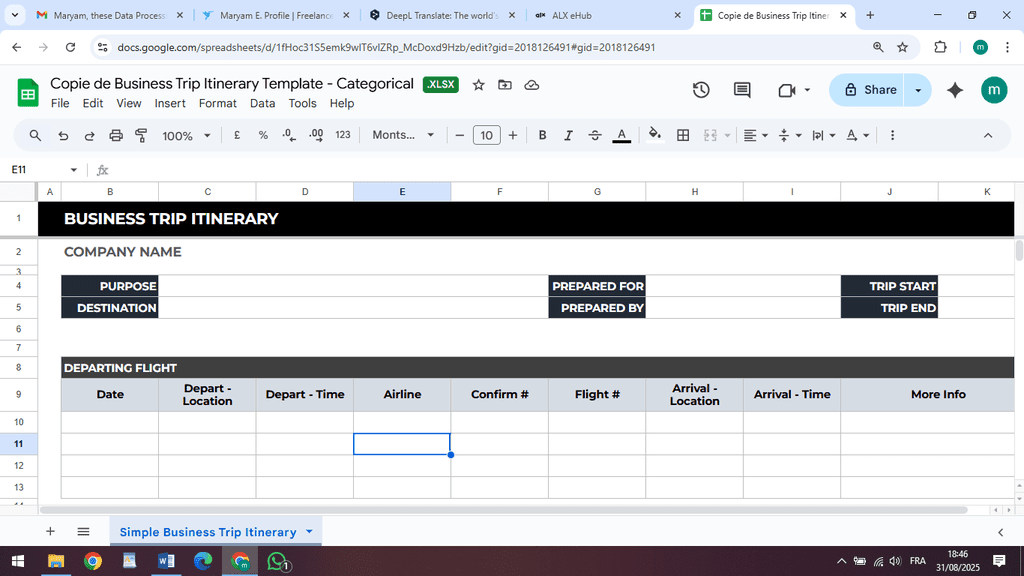The image size is (1024, 576).
Task: Open the Gemini sparkle icon
Action: click(955, 90)
